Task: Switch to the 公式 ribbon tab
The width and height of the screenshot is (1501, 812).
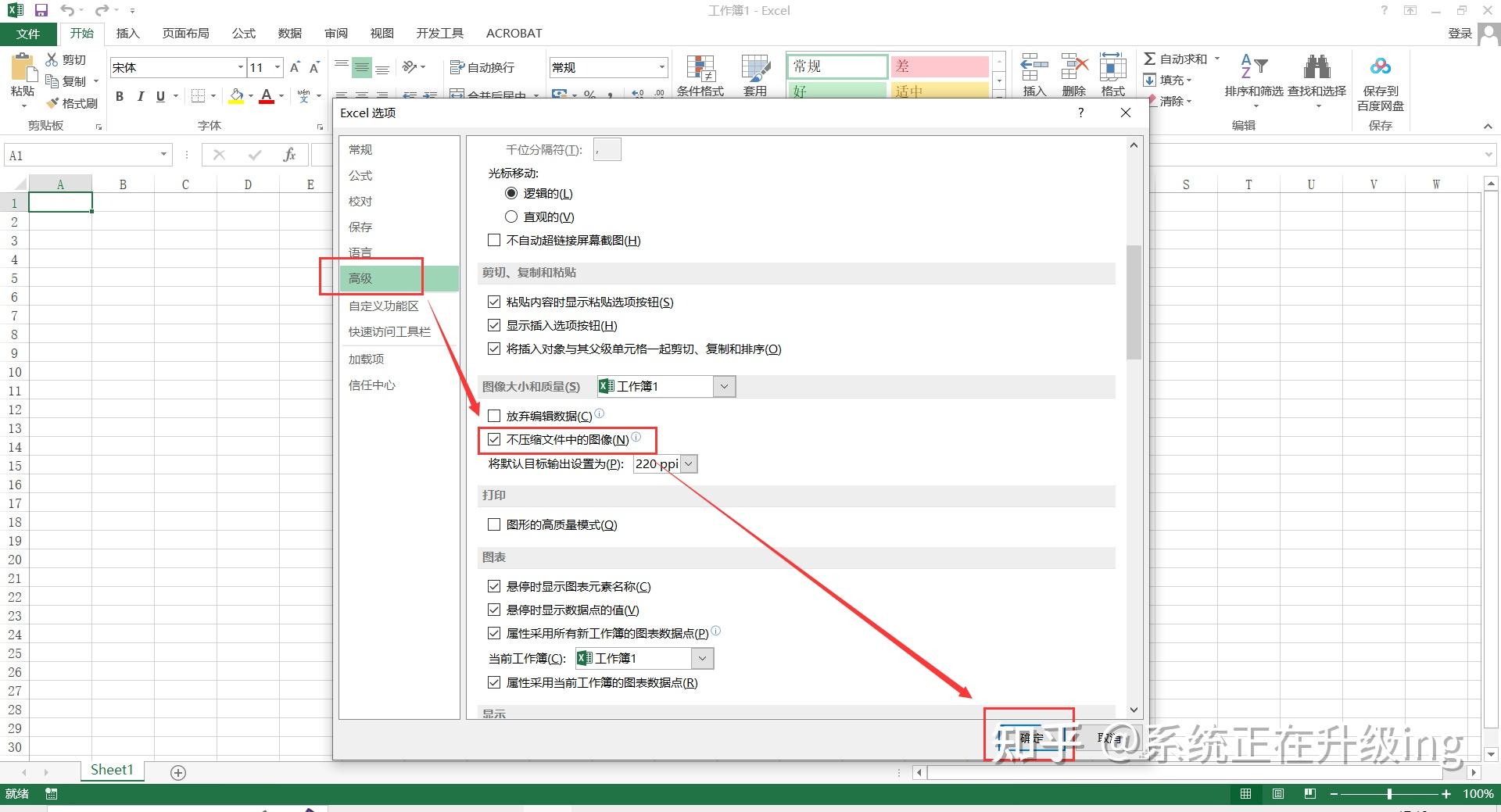Action: (244, 33)
